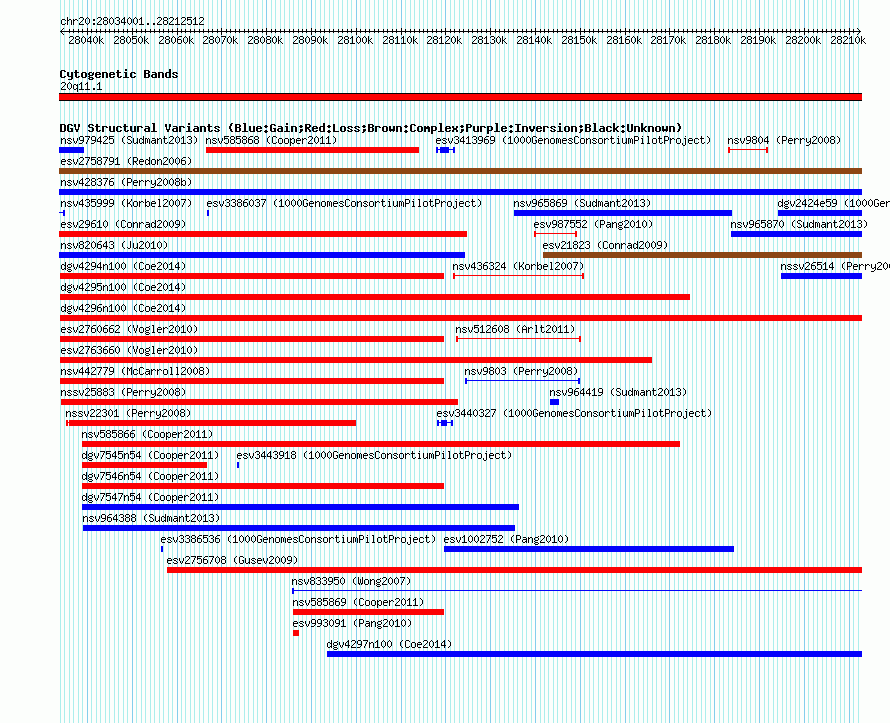890x723 pixels.
Task: Click the esv1002752 (Pang2010) blue bar
Action: tap(589, 549)
